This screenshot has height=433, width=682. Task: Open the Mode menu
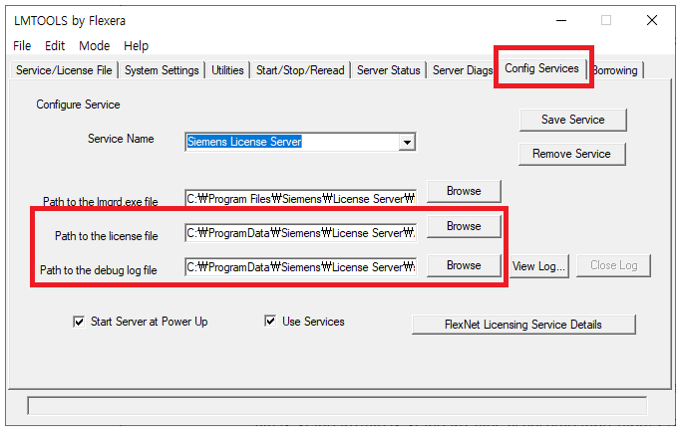pyautogui.click(x=94, y=46)
